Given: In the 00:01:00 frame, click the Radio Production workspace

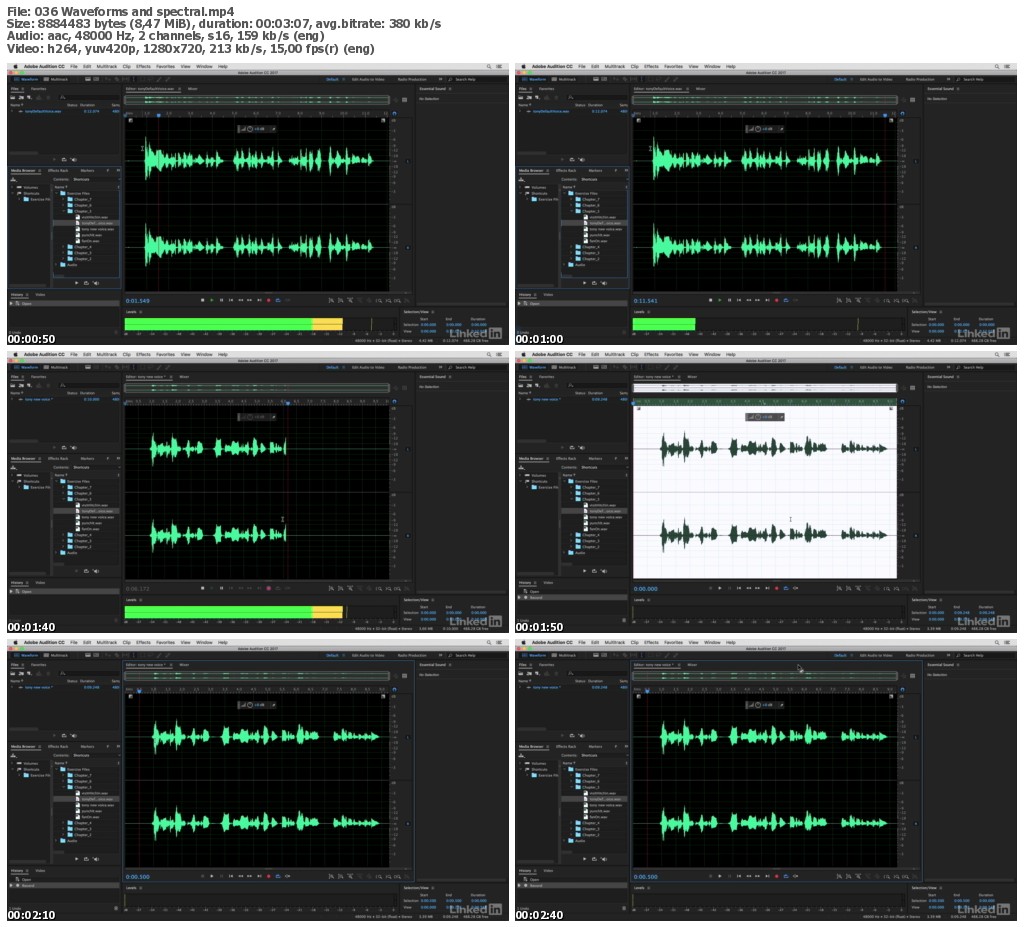Looking at the screenshot, I should (x=920, y=79).
